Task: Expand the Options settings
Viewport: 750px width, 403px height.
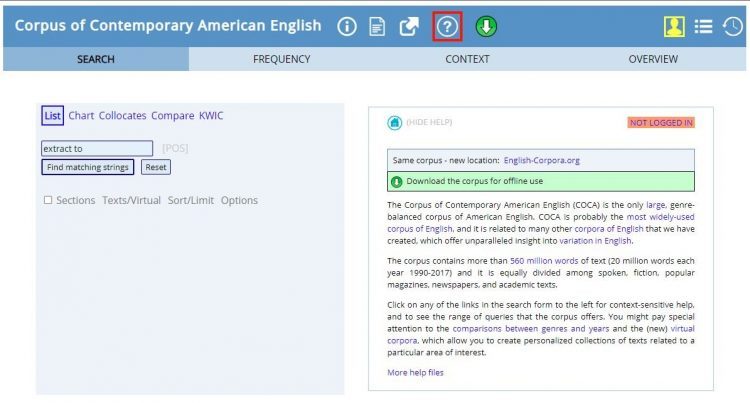Action: [x=239, y=200]
